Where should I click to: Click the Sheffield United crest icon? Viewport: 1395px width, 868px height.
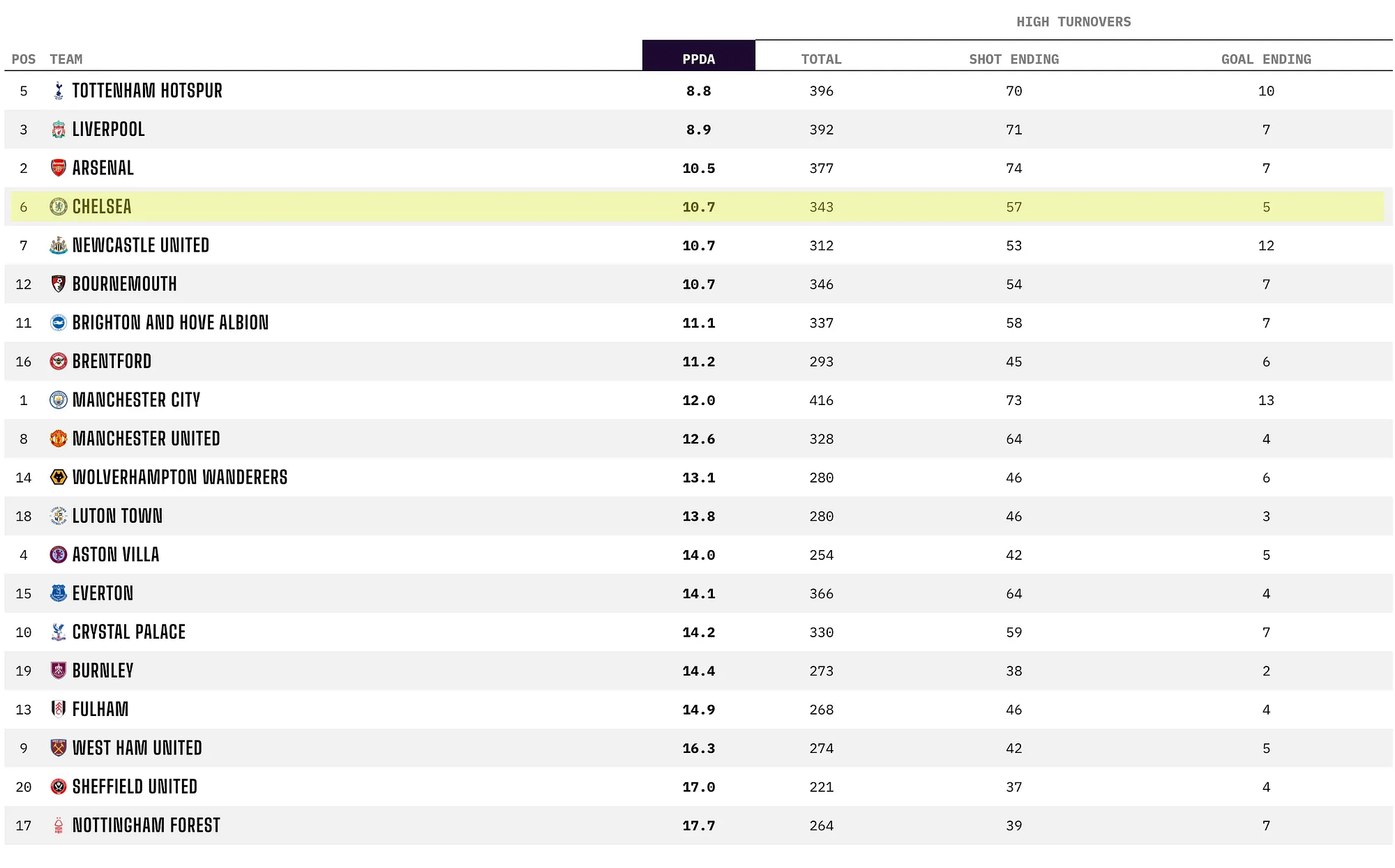pyautogui.click(x=59, y=787)
